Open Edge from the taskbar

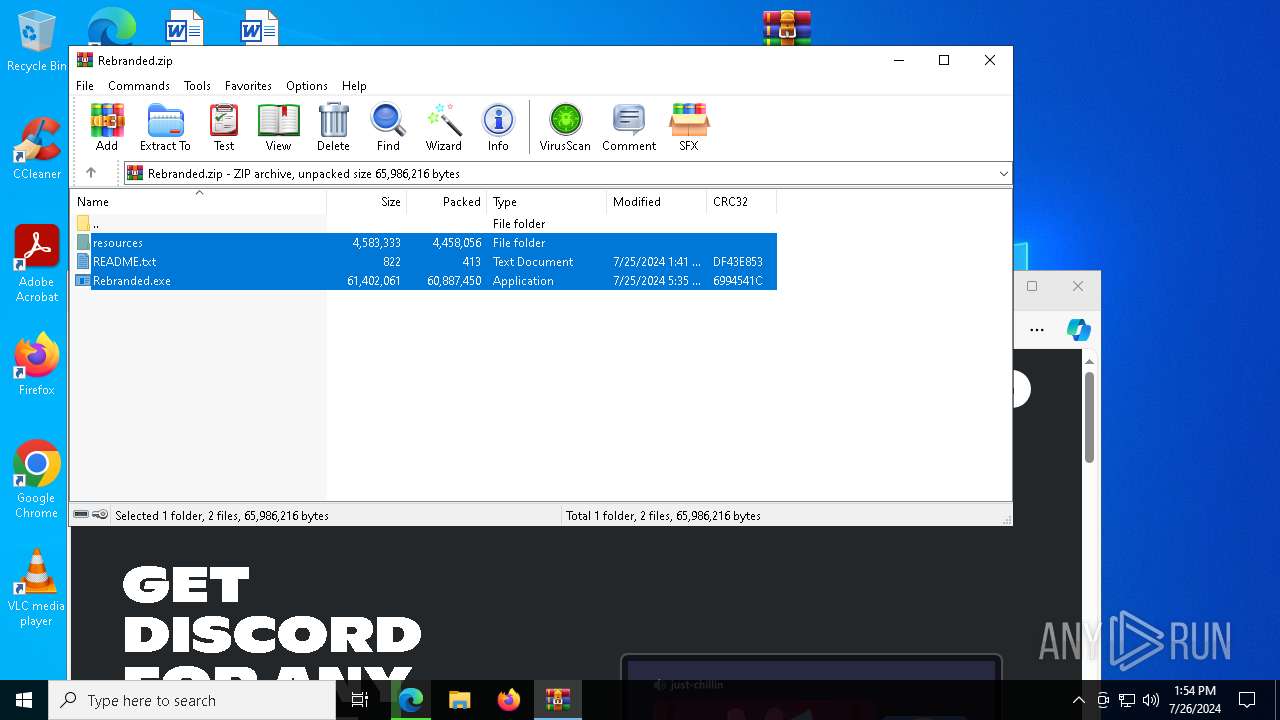(411, 700)
